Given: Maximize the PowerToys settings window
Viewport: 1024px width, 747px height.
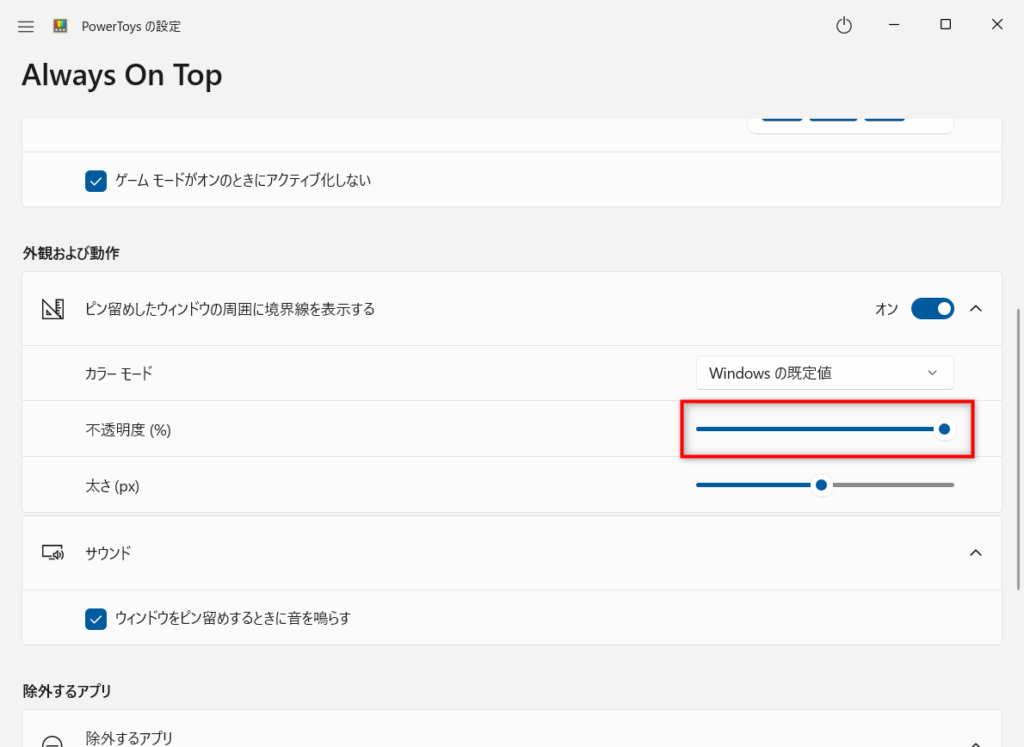Looking at the screenshot, I should 946,25.
